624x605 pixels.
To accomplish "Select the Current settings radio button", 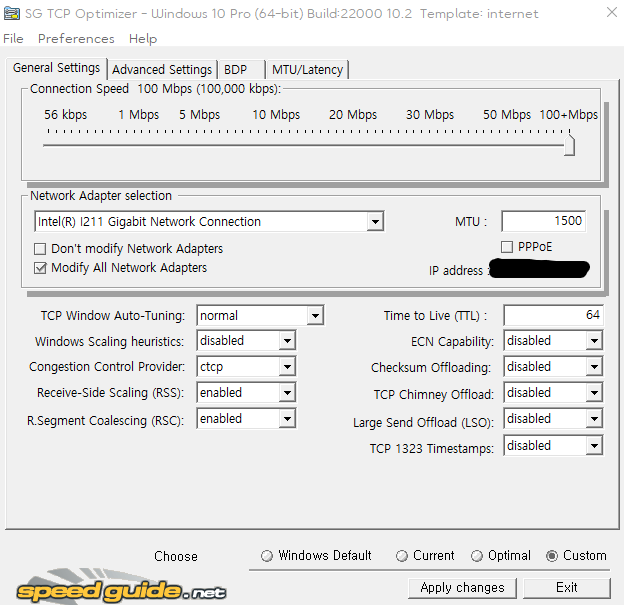I will (402, 556).
